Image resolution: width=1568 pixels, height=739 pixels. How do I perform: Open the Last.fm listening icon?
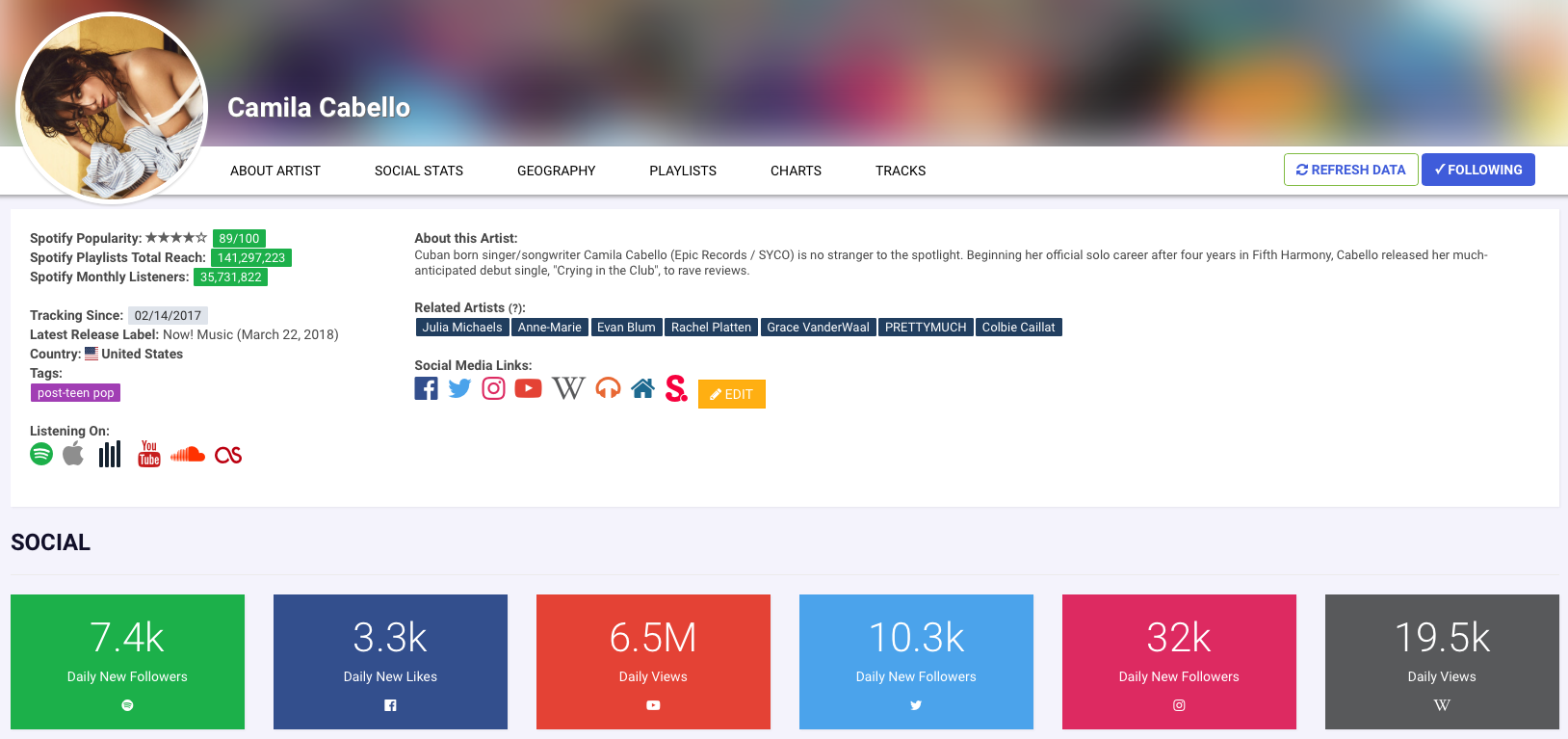228,455
